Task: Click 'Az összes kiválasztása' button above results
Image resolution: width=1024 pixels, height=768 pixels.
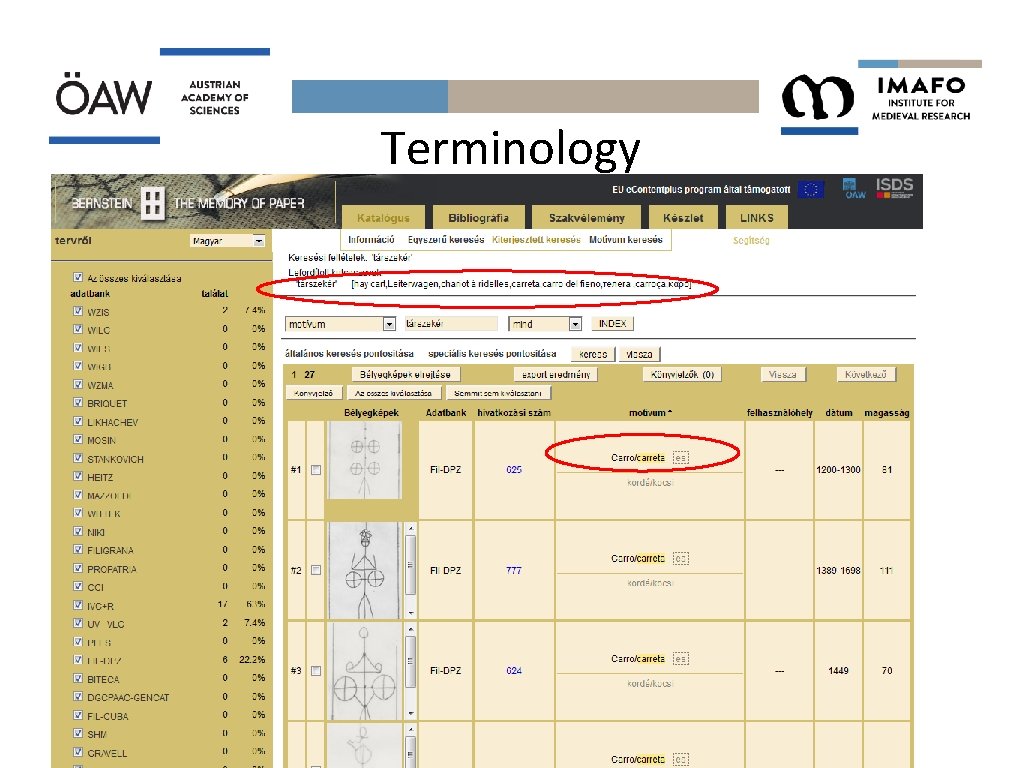Action: (393, 393)
